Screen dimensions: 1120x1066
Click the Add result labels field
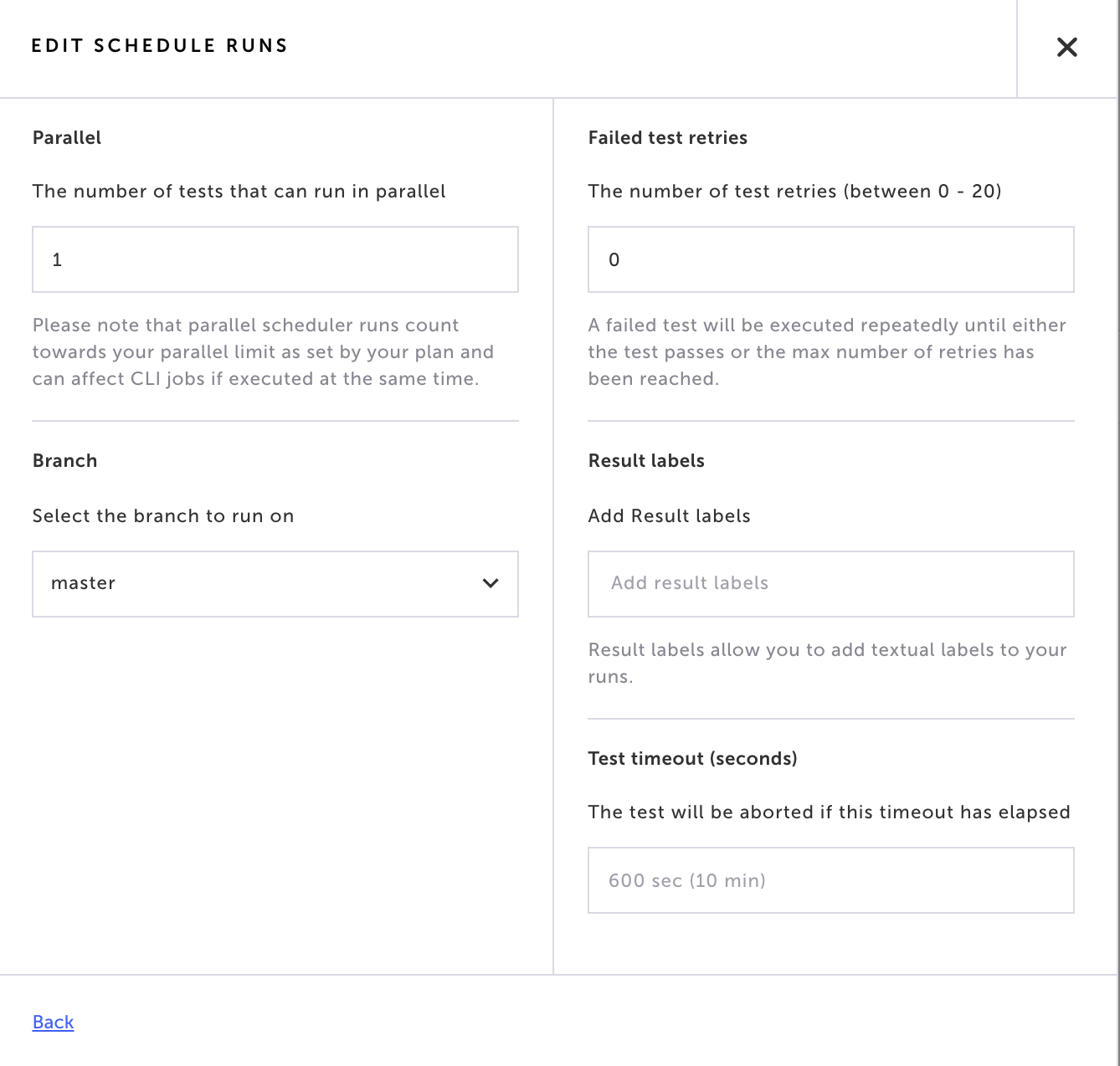tap(830, 584)
